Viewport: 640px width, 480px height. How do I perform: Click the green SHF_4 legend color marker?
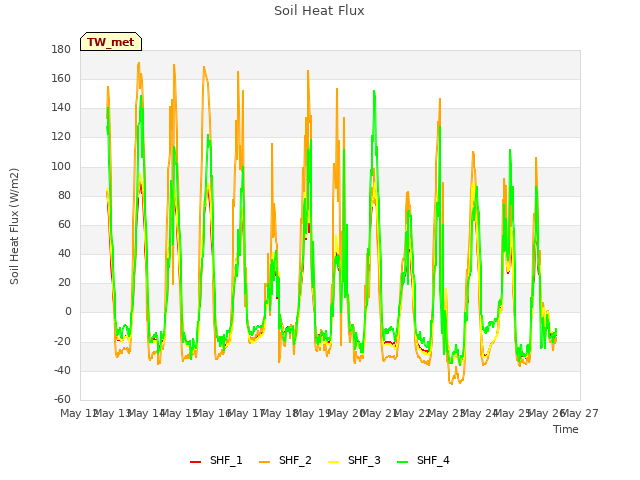coord(402,462)
